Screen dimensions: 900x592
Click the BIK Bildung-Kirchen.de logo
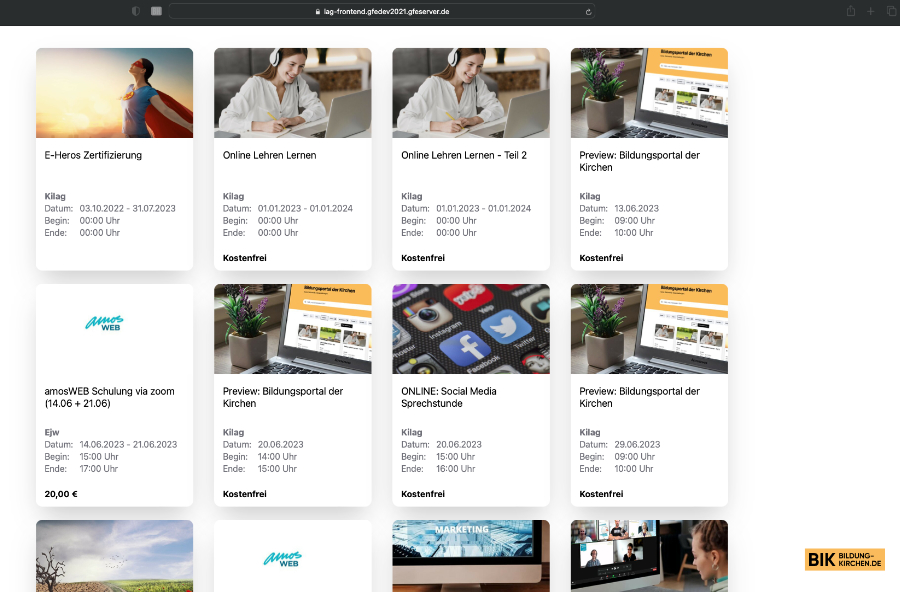coord(844,559)
